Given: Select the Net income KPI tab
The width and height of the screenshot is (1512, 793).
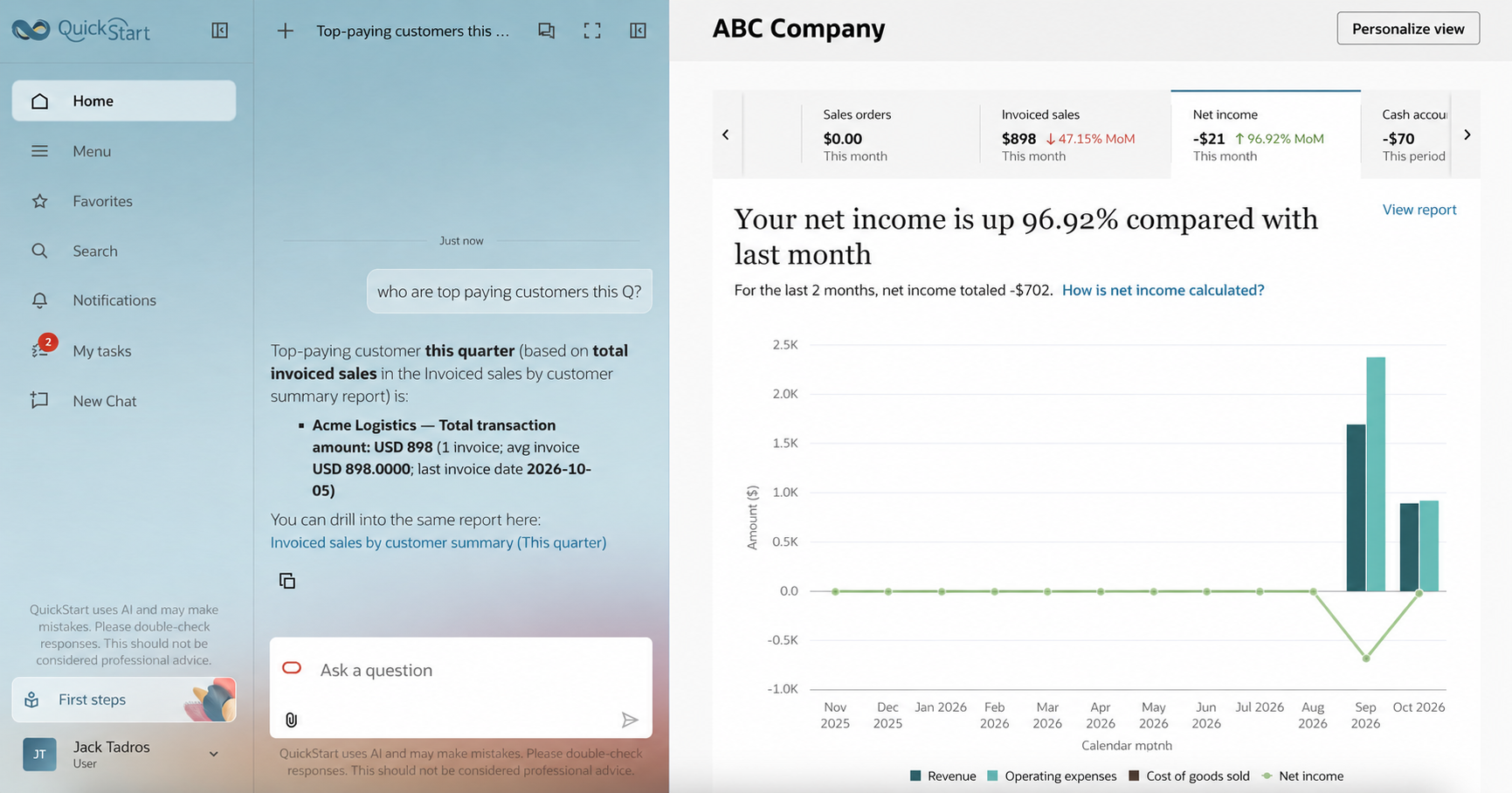Looking at the screenshot, I should [x=1266, y=134].
